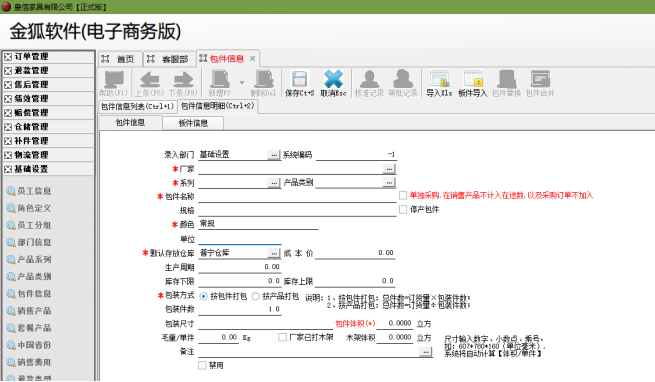Open the 默认存放仓库 lookup ellipsis button
The width and height of the screenshot is (655, 382).
[x=274, y=253]
